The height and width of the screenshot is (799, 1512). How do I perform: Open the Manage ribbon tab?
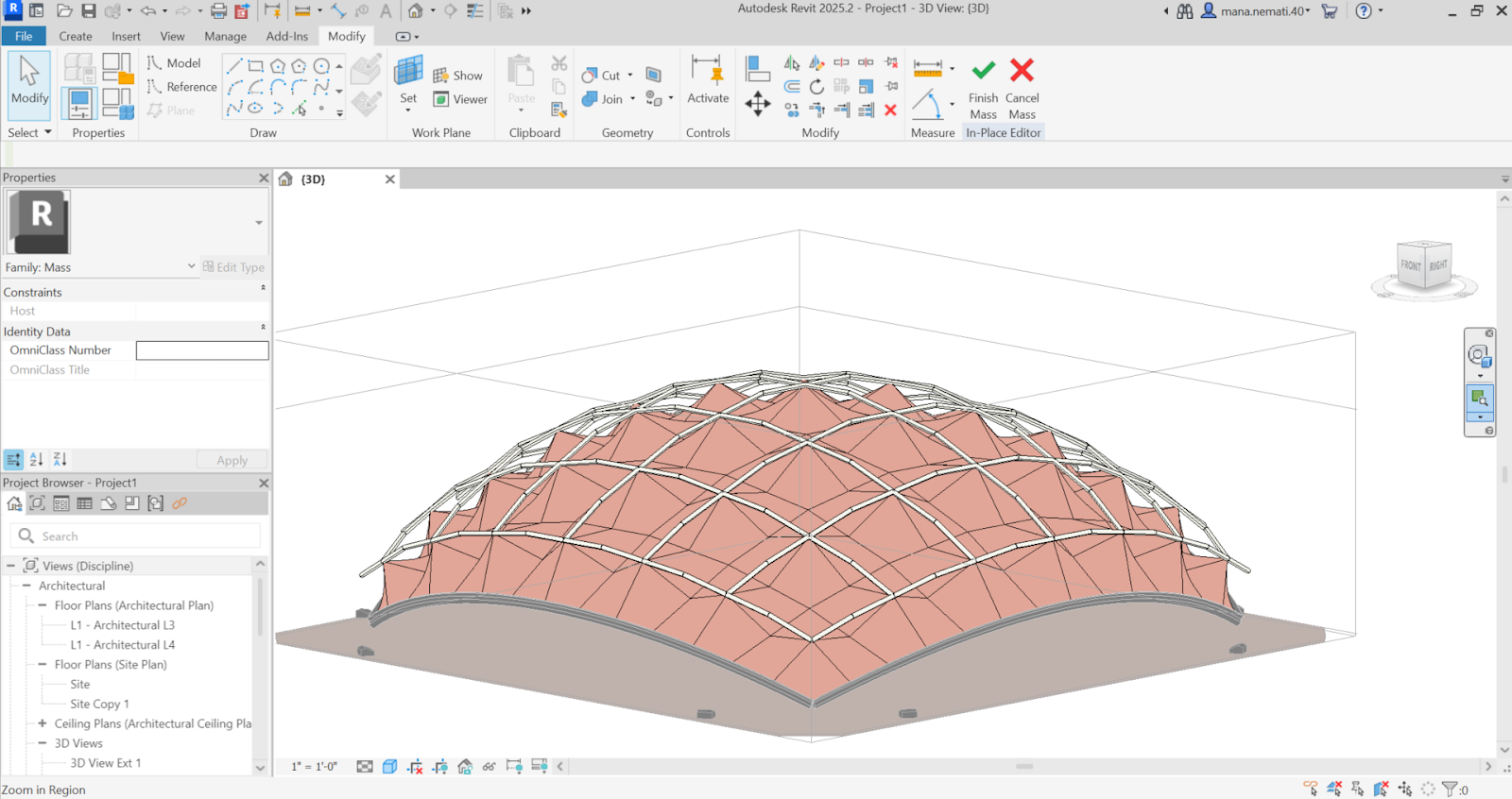pyautogui.click(x=225, y=36)
